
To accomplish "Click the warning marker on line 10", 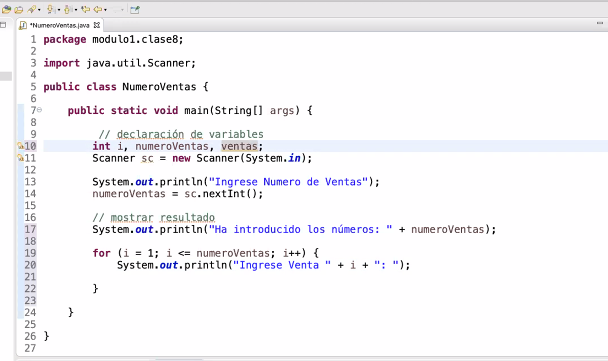I will tap(20, 146).
